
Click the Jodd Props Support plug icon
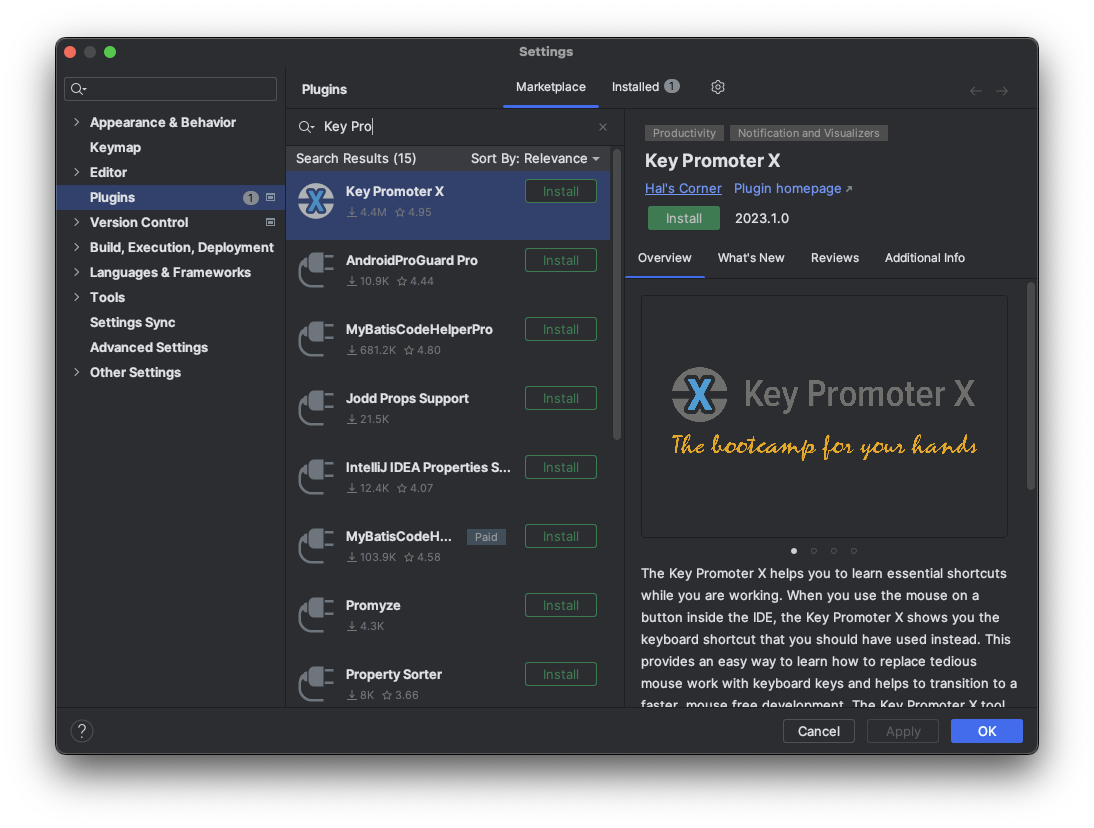pyautogui.click(x=316, y=408)
